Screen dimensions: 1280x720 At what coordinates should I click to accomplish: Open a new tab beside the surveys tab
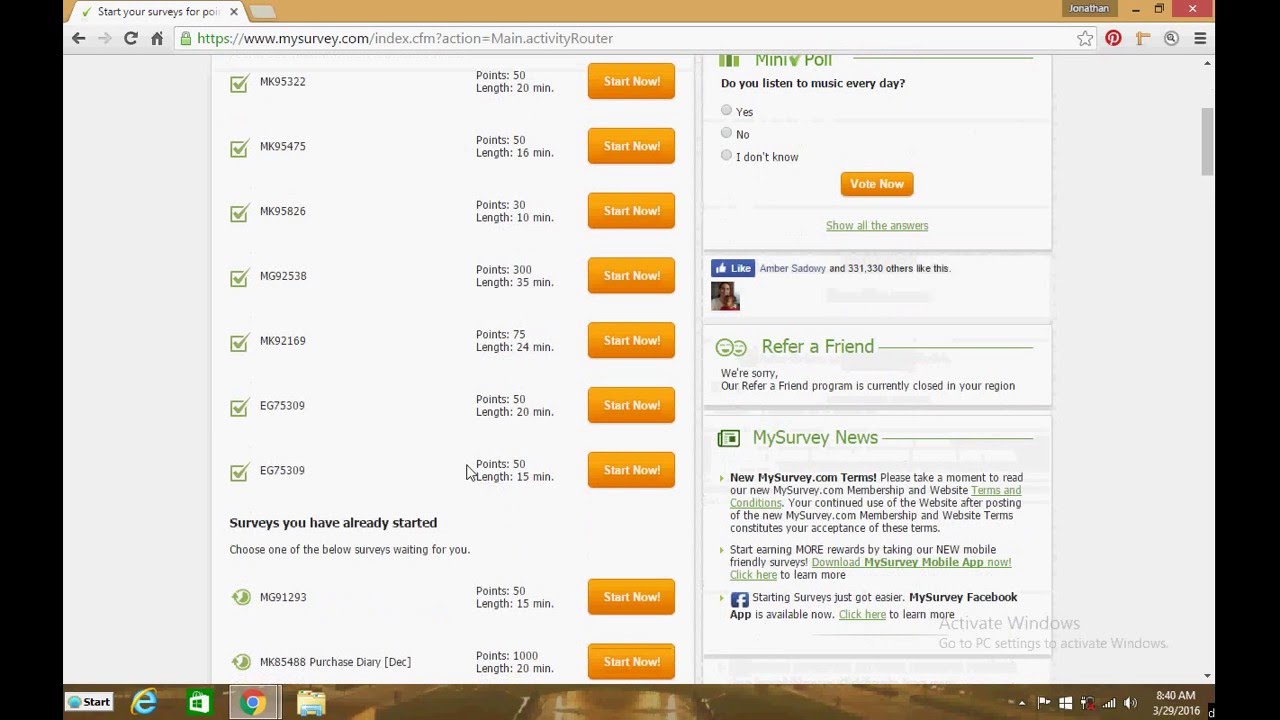[x=262, y=12]
